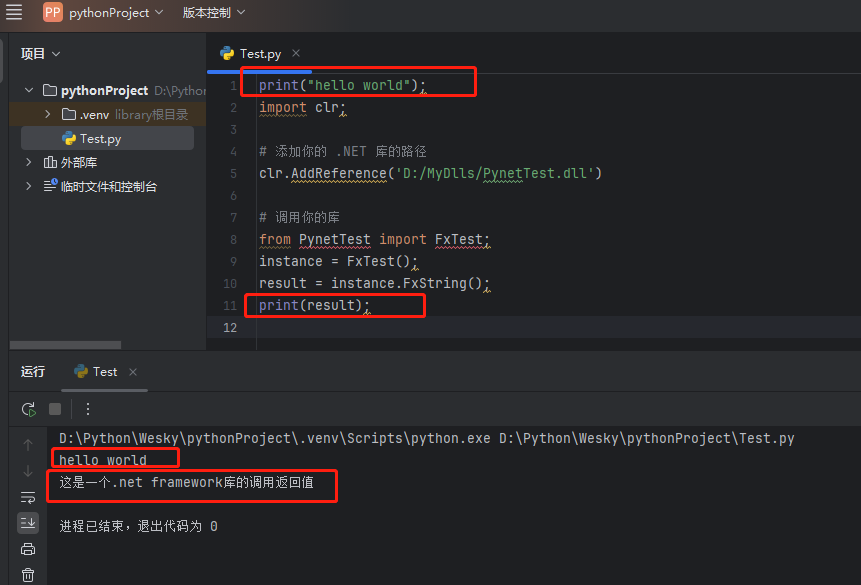The image size is (861, 585).
Task: Close the Test.py editor tab
Action: (296, 54)
